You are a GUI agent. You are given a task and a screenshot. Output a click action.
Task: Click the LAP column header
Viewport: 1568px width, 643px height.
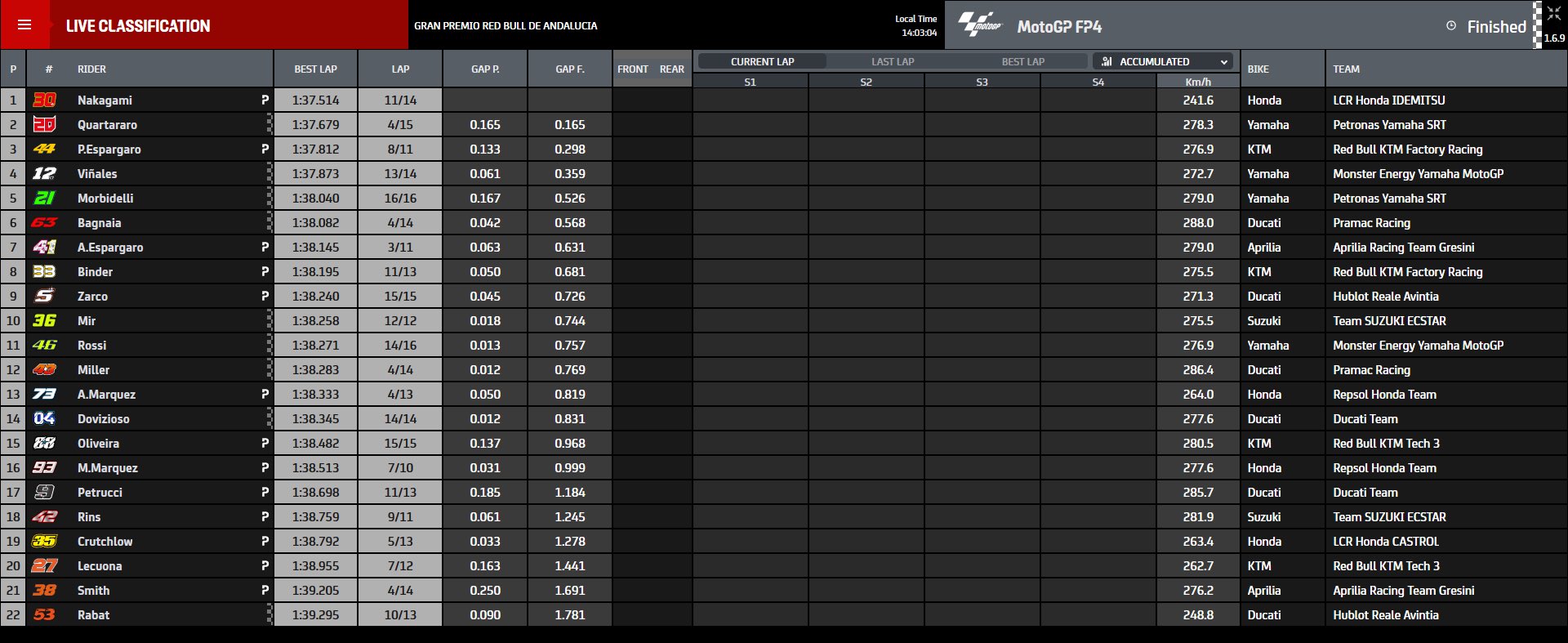(400, 69)
